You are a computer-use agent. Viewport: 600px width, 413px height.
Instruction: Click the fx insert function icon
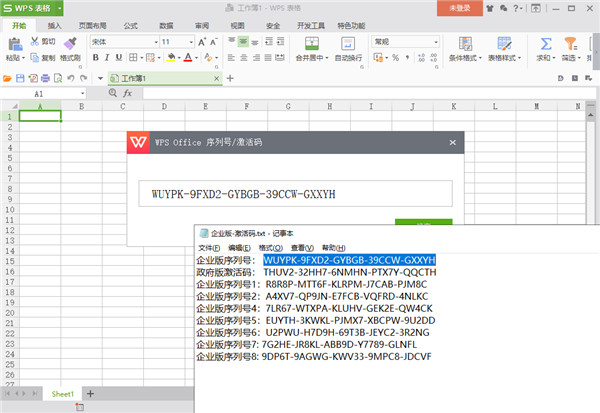point(127,93)
